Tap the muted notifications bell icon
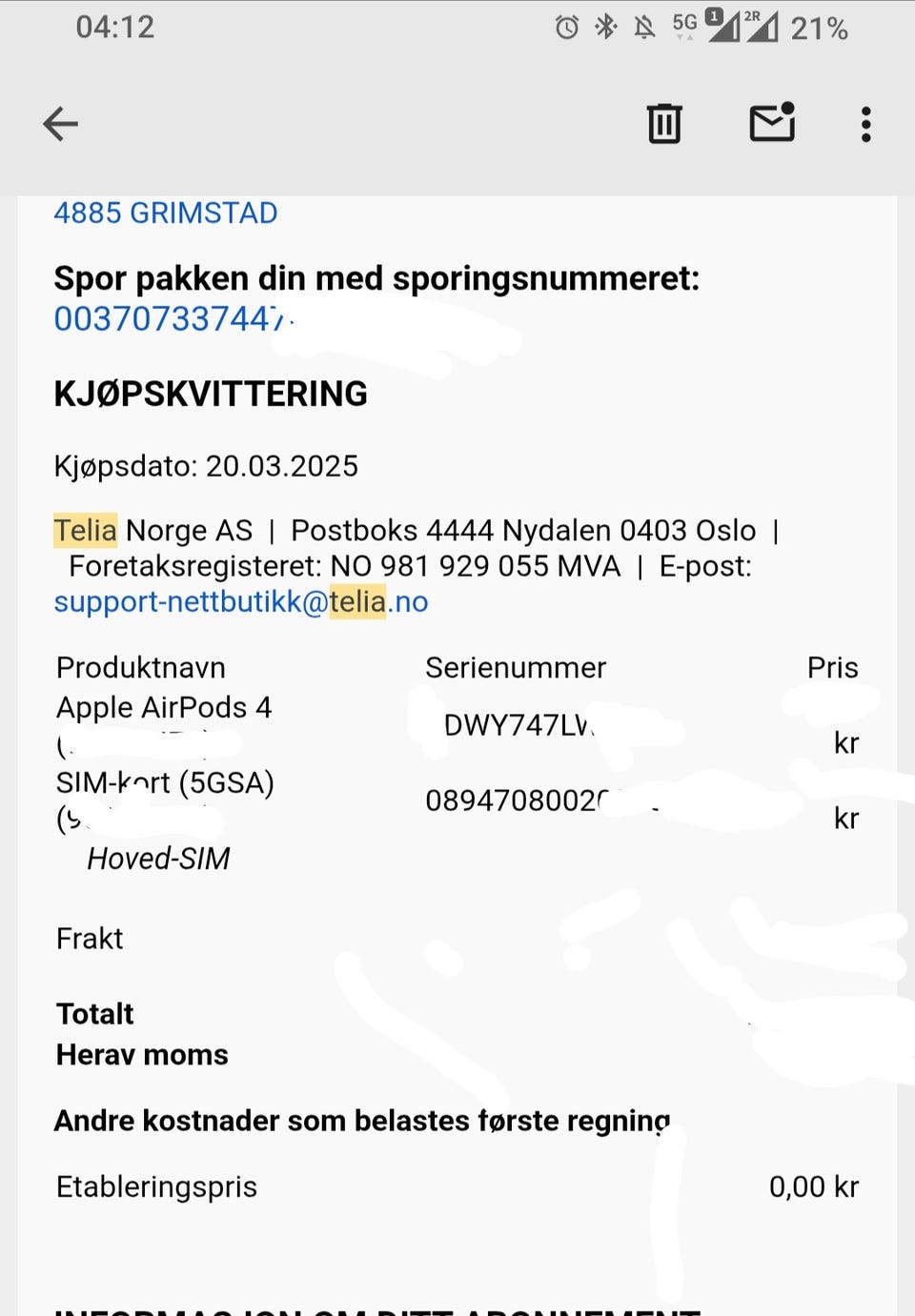This screenshot has height=1316, width=915. (644, 28)
